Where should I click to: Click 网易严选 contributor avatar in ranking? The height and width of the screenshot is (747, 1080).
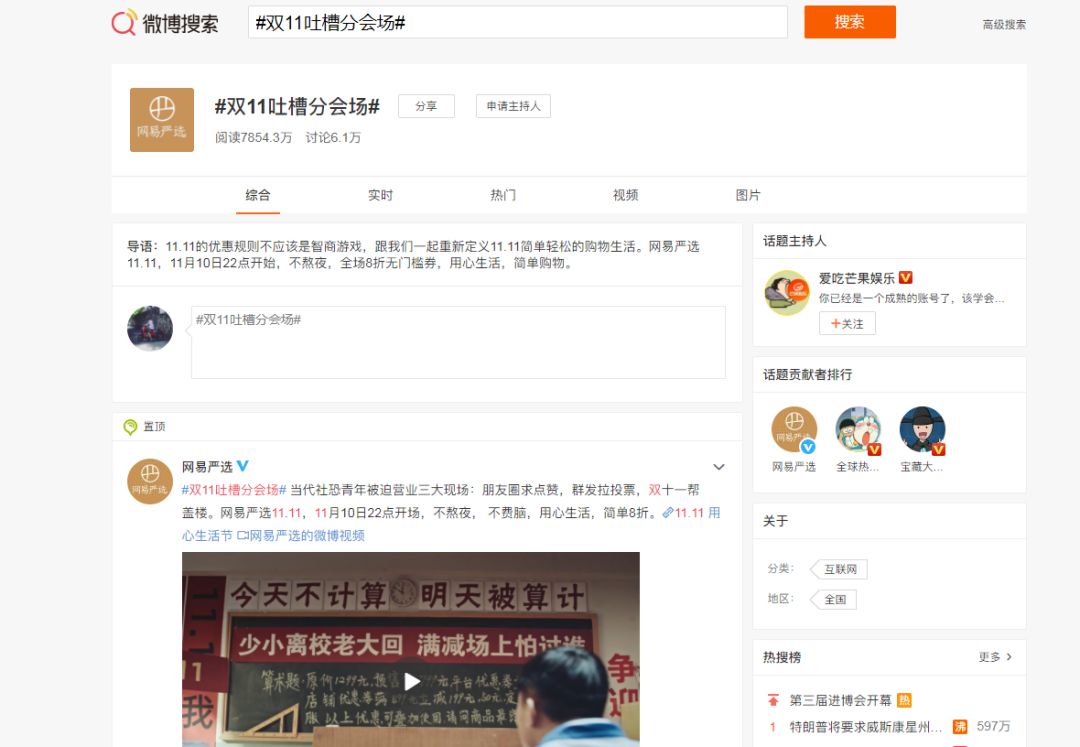point(794,429)
